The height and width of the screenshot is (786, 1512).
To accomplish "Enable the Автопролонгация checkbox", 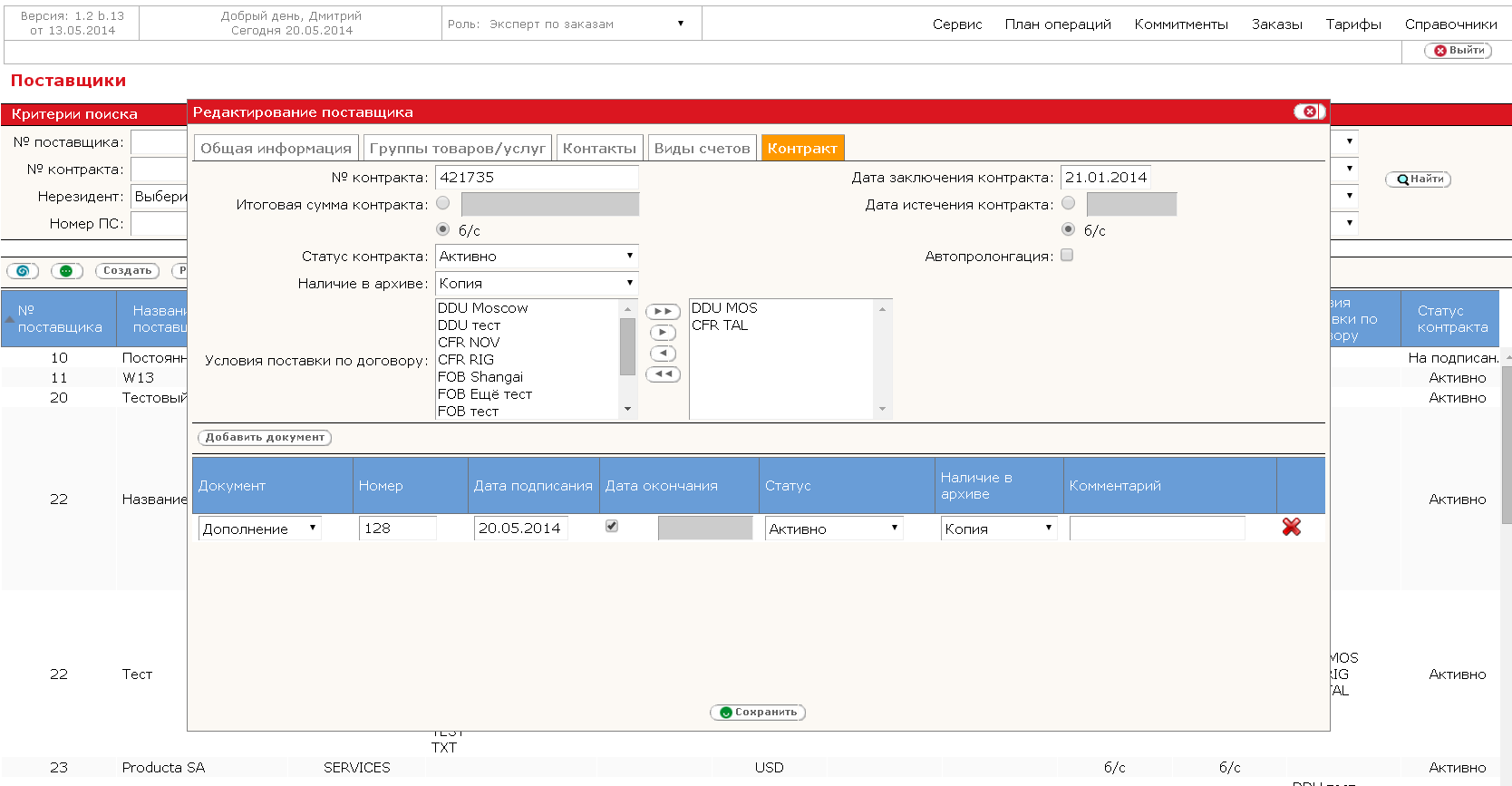I will tap(1067, 256).
